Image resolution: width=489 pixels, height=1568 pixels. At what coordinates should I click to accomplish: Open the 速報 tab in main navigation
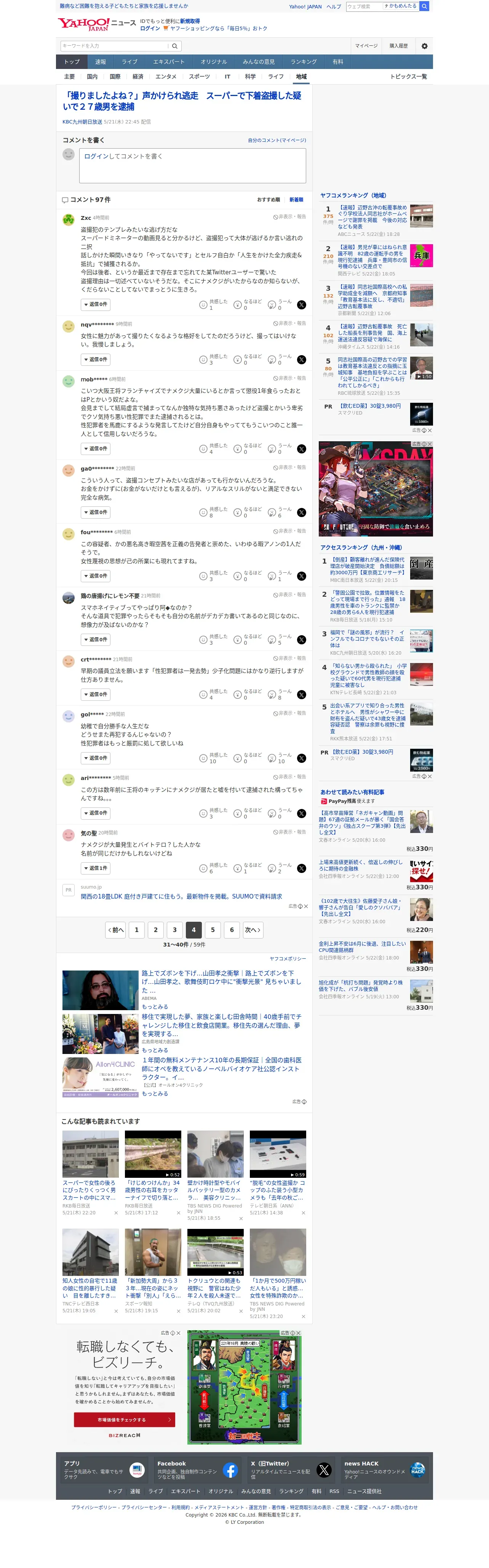[101, 61]
